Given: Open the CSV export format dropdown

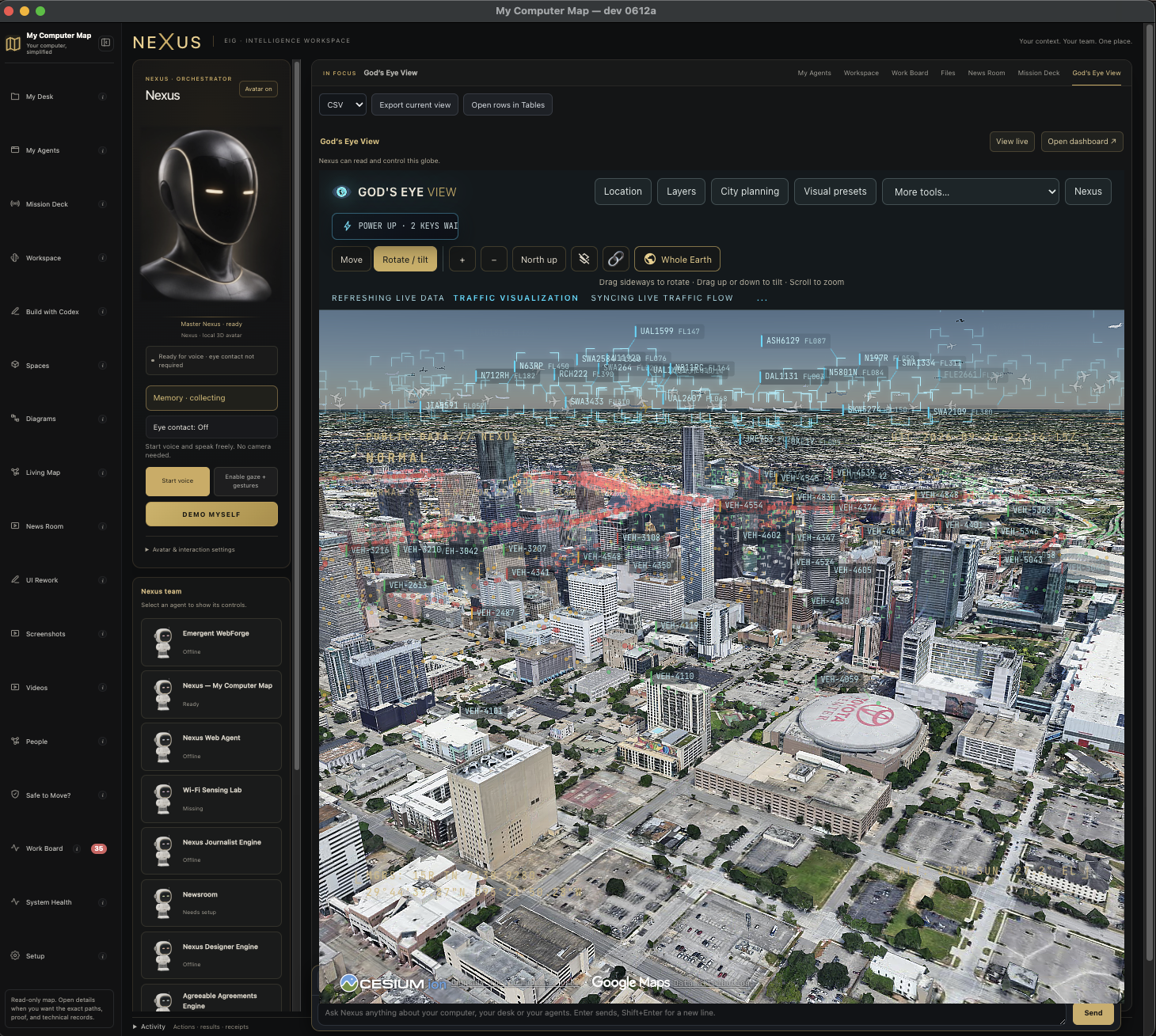Looking at the screenshot, I should (x=343, y=104).
